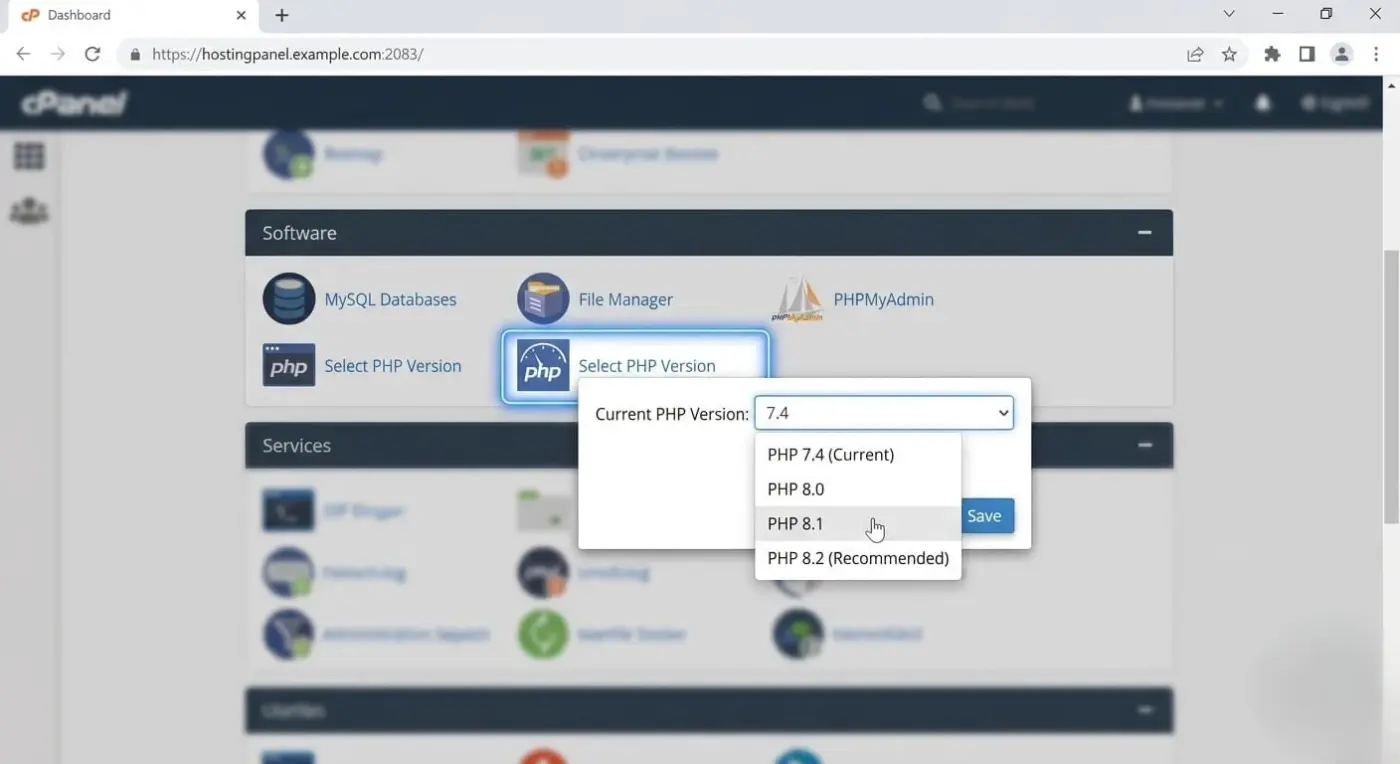The width and height of the screenshot is (1400, 764).
Task: Click the page vertical scrollbar
Action: [x=1391, y=385]
